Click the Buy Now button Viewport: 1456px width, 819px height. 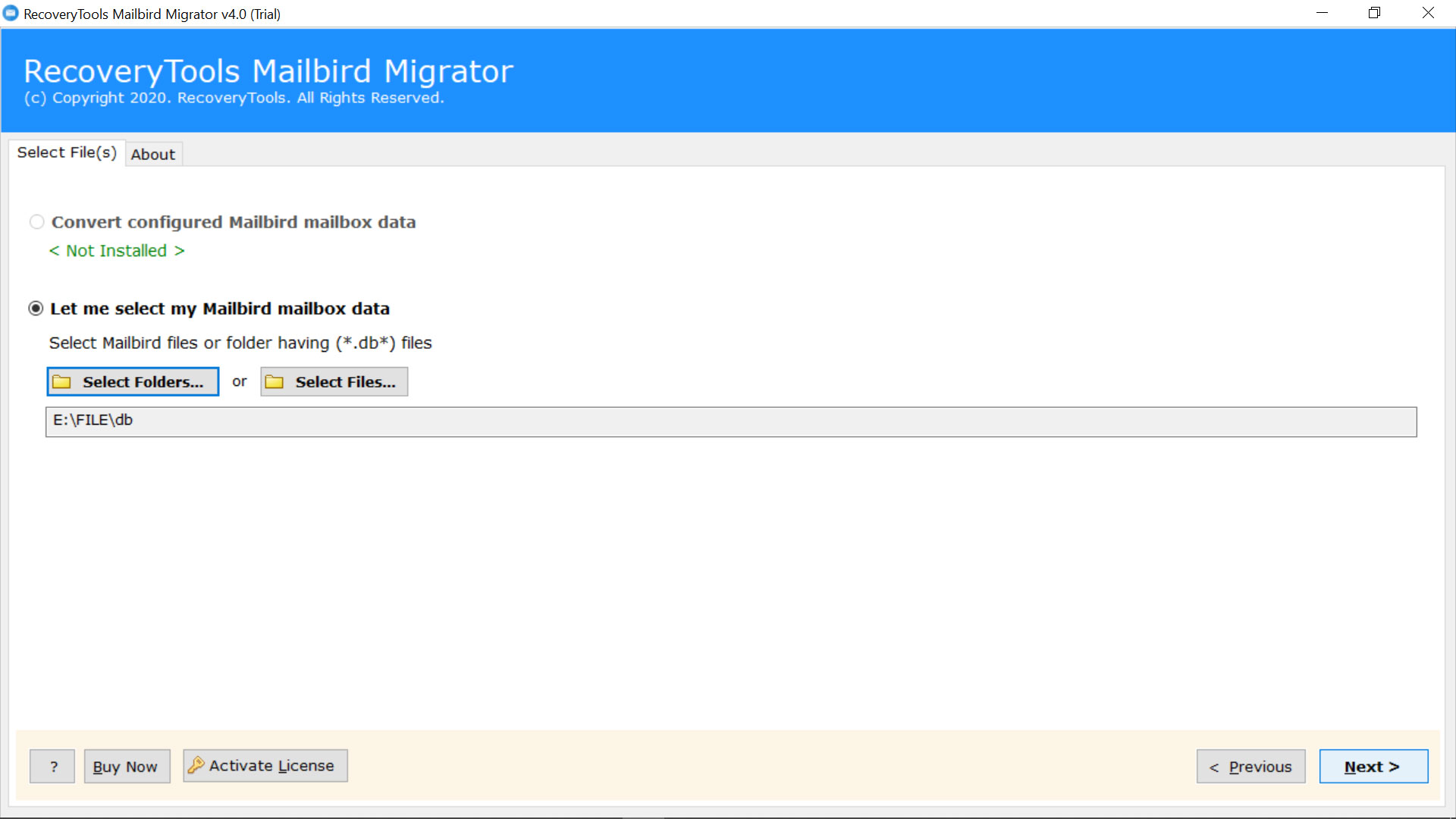coord(127,767)
